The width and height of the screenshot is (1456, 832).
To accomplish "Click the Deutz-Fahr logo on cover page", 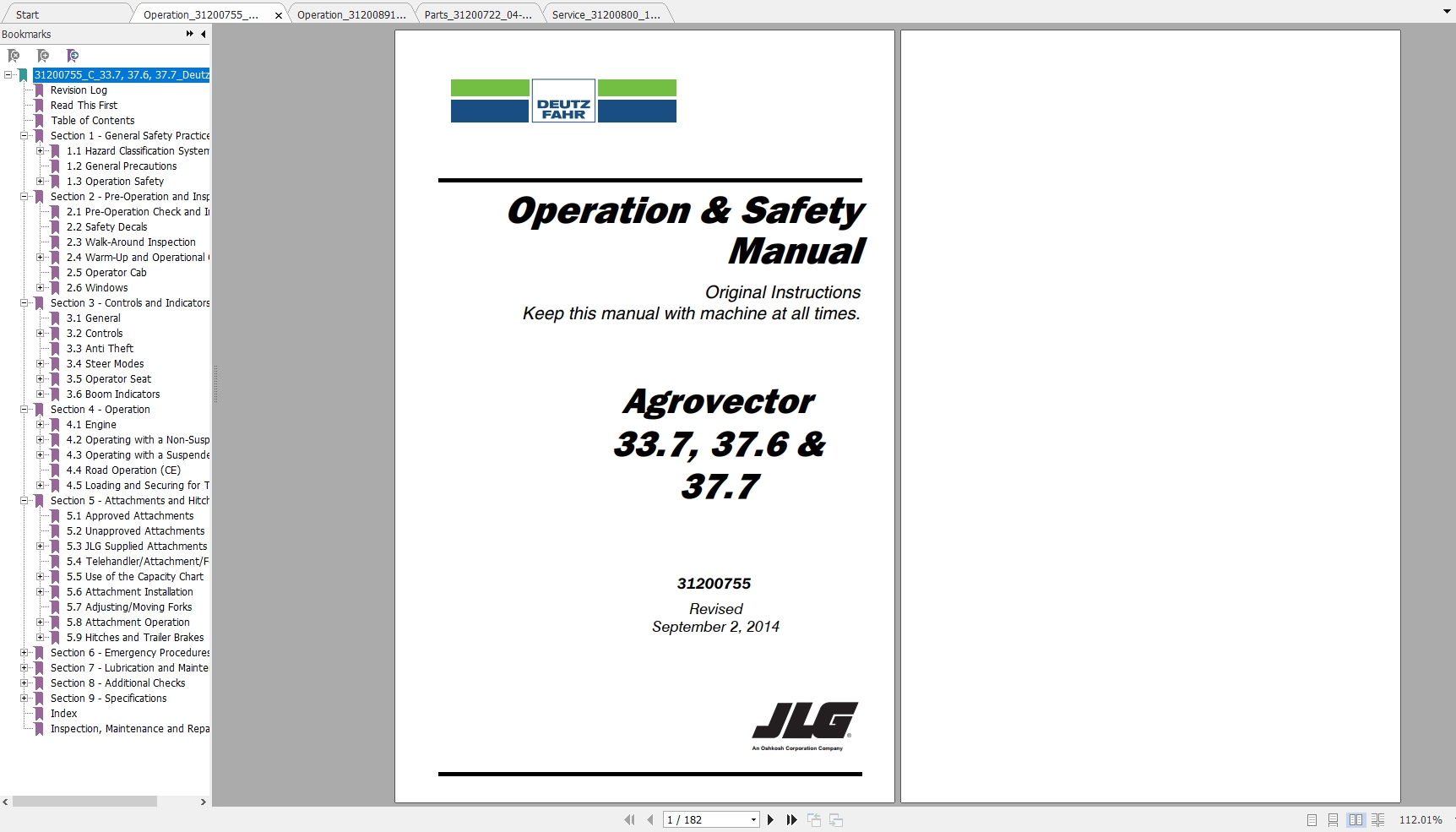I will coord(563,101).
